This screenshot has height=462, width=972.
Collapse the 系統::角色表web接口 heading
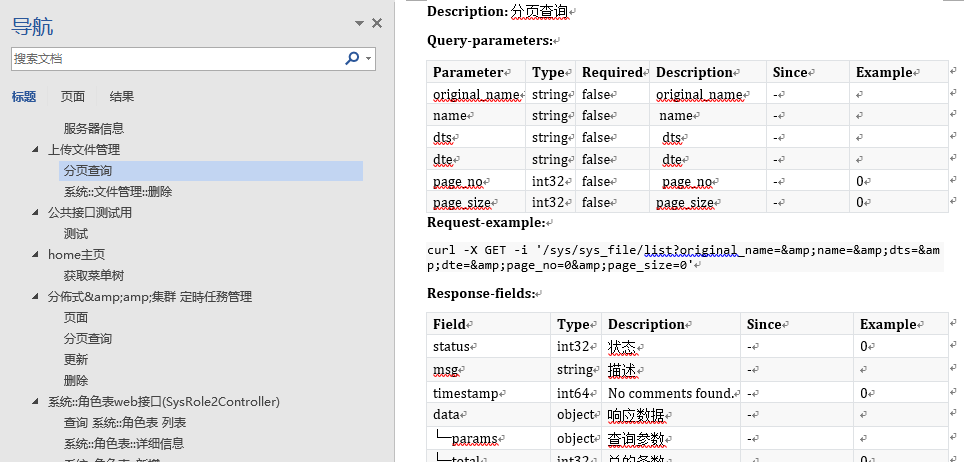pyautogui.click(x=37, y=402)
